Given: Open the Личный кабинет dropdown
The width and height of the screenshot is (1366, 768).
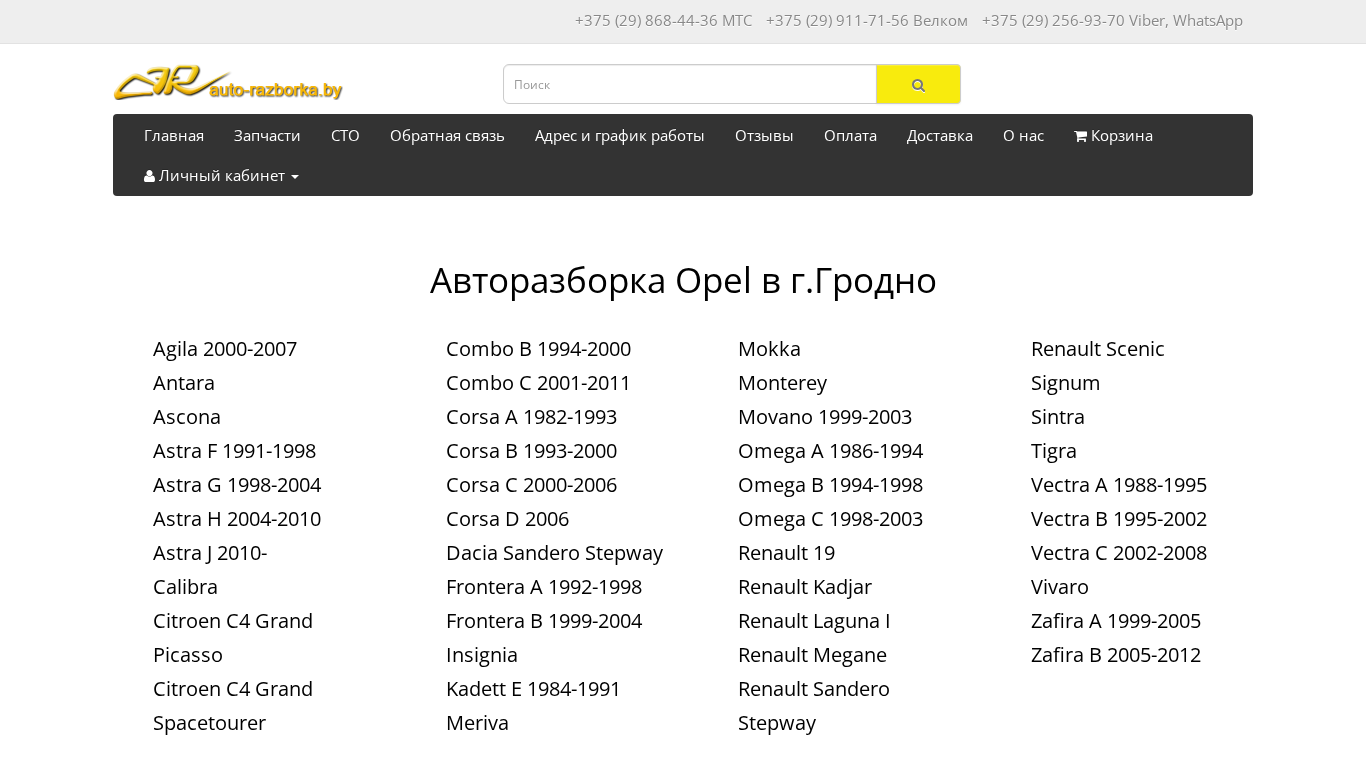Looking at the screenshot, I should [x=221, y=176].
